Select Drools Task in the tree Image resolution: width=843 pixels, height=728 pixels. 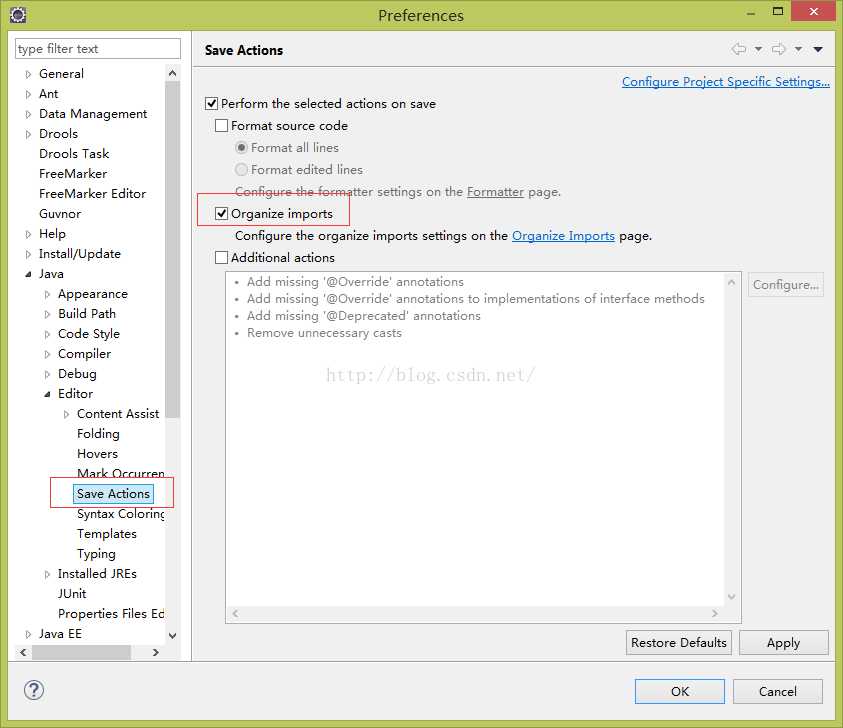(x=74, y=154)
